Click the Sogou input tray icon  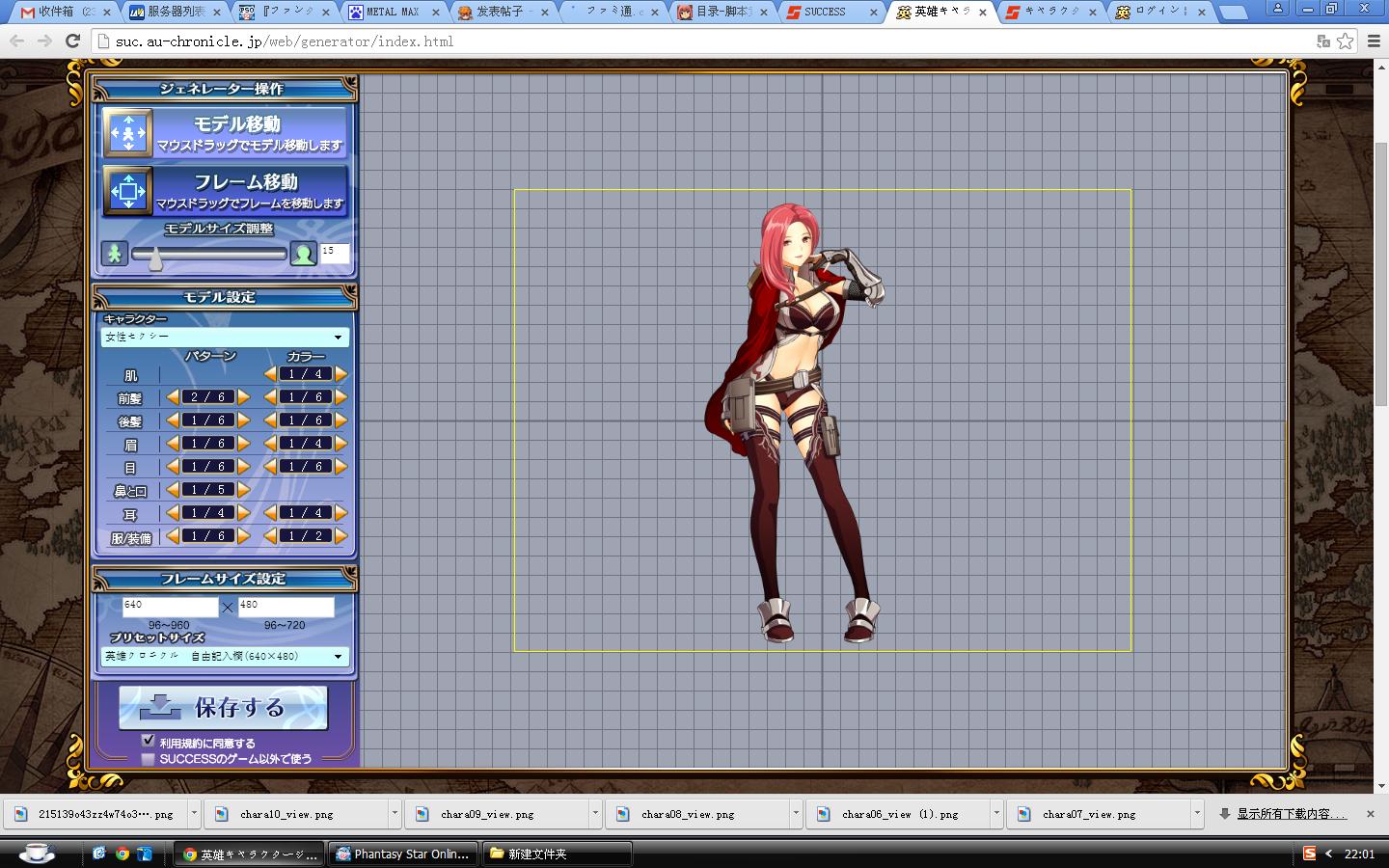1309,854
